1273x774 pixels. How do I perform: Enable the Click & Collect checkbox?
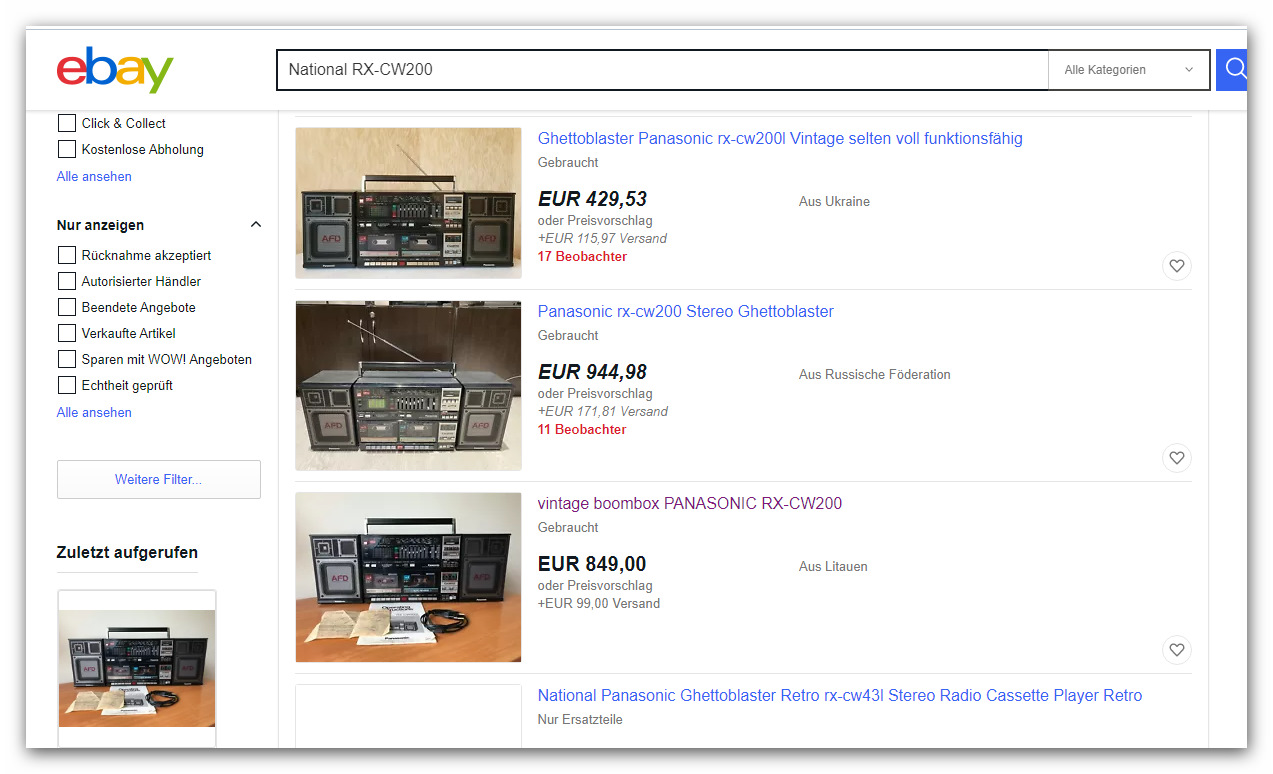click(x=67, y=123)
